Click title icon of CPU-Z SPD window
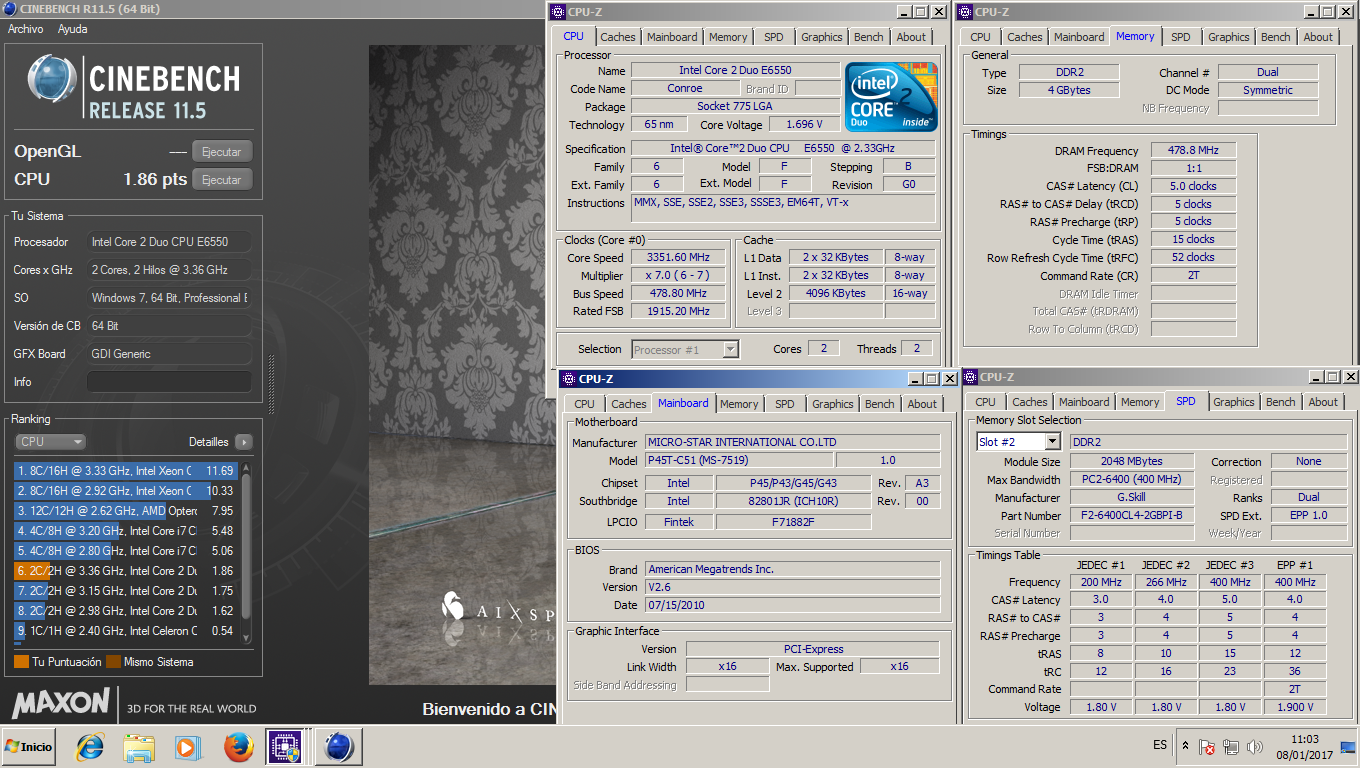The width and height of the screenshot is (1360, 768). pyautogui.click(x=970, y=377)
